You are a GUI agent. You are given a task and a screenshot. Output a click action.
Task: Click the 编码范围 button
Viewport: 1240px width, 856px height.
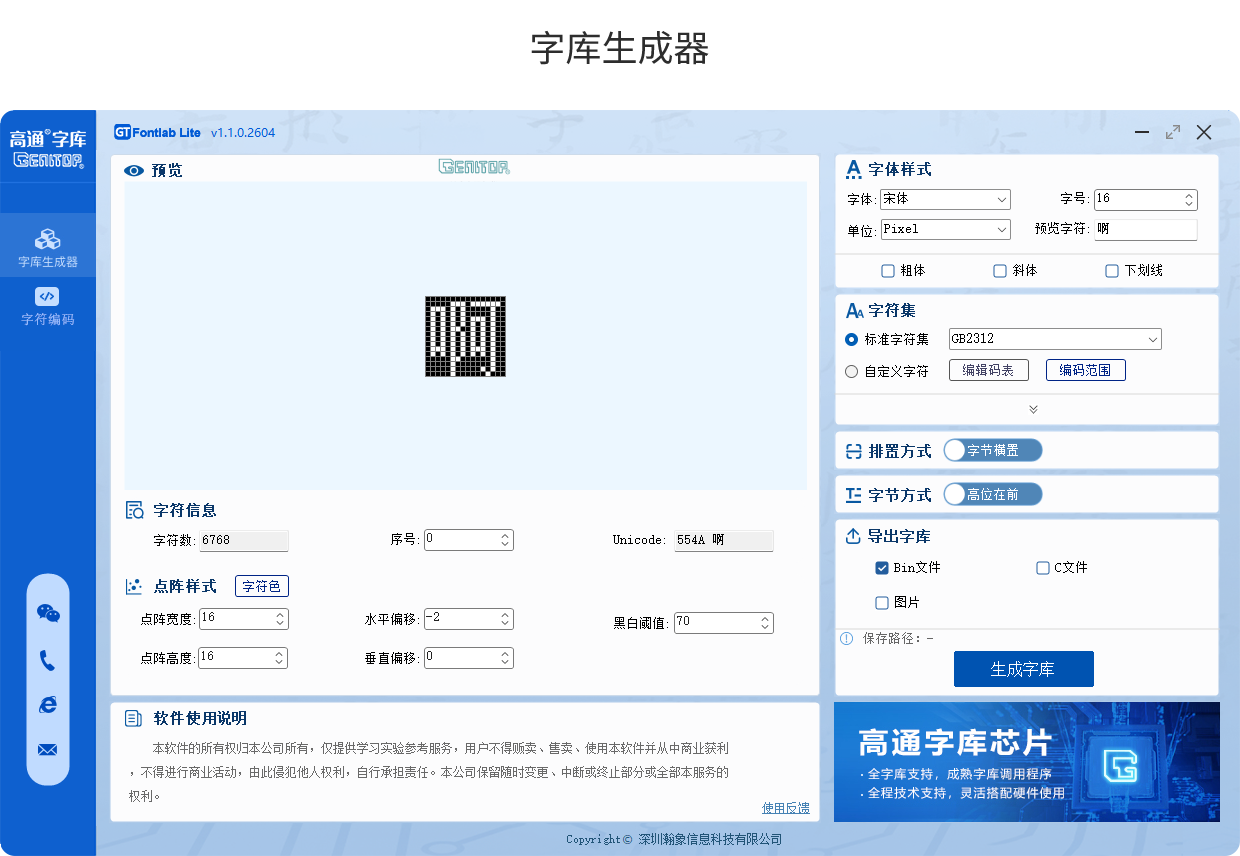[1085, 370]
